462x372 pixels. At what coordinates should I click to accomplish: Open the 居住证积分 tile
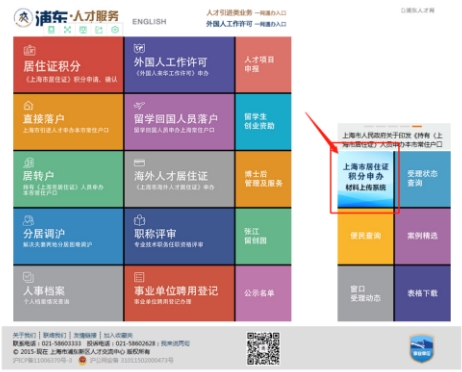[x=68, y=65]
